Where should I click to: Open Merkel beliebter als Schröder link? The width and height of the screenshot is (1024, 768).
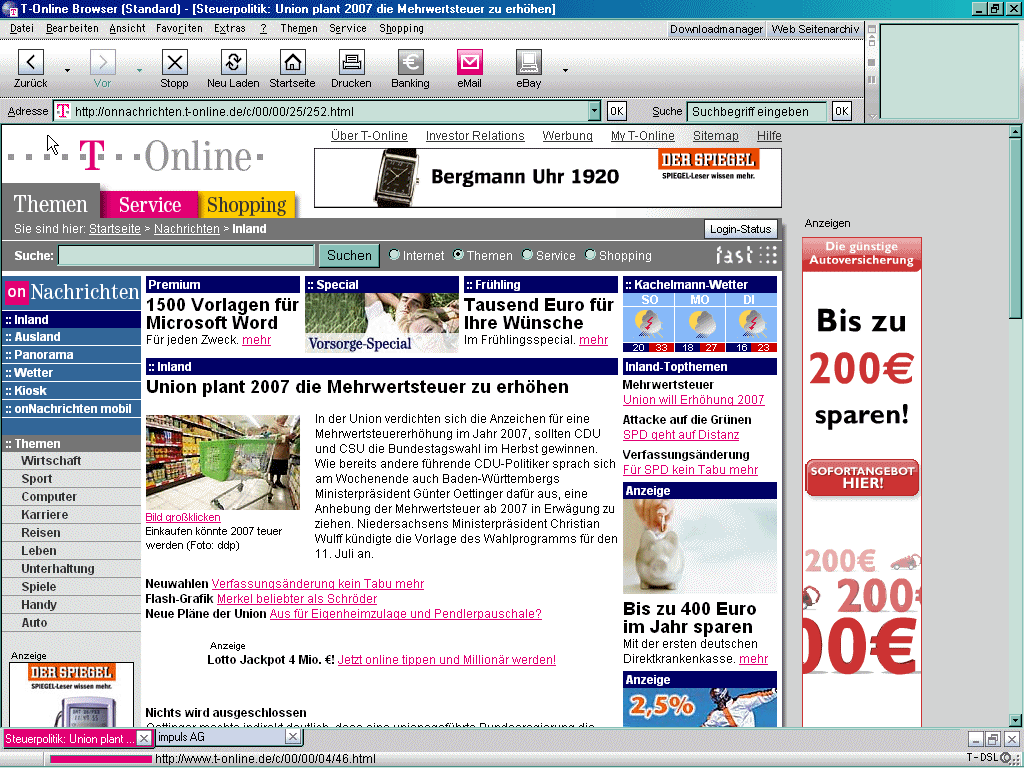pyautogui.click(x=297, y=599)
